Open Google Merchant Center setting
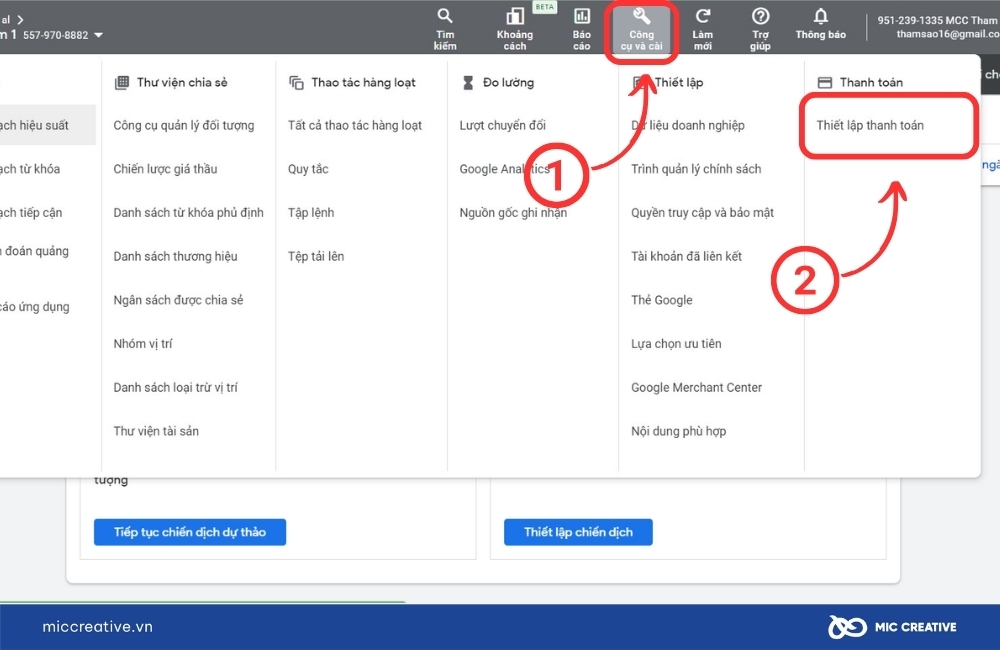This screenshot has width=1000, height=650. click(x=696, y=388)
